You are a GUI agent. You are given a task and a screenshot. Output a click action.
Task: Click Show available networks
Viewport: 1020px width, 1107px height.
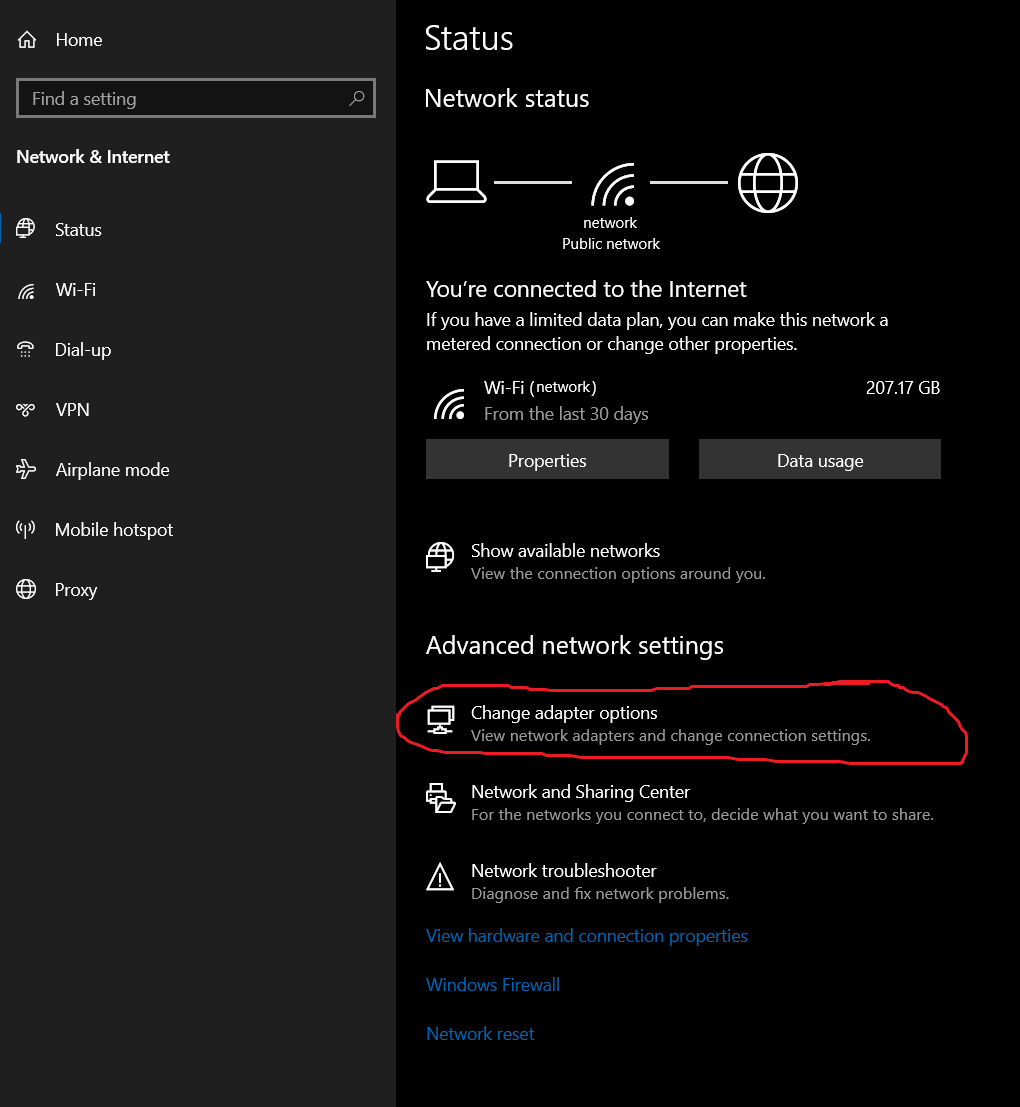pos(596,561)
